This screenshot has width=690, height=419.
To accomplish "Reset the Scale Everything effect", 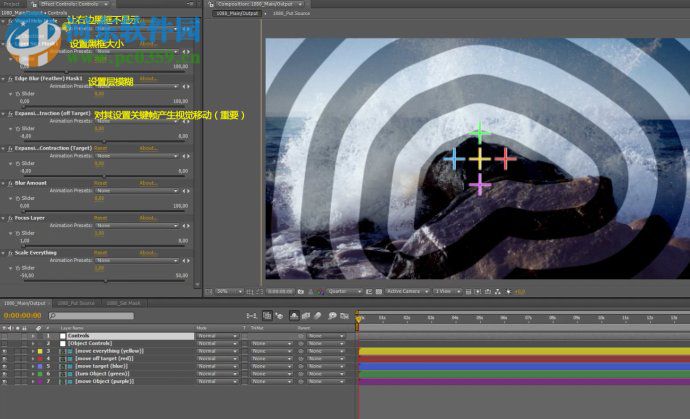I will 100,253.
